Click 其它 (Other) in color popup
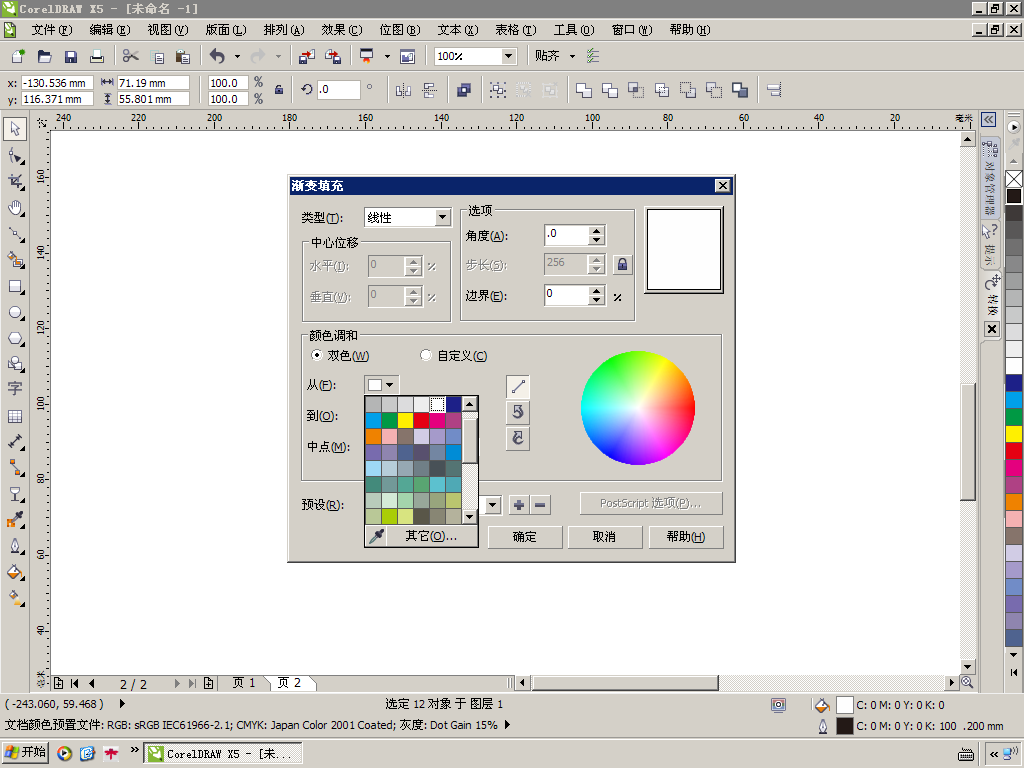The height and width of the screenshot is (768, 1024). pos(431,536)
